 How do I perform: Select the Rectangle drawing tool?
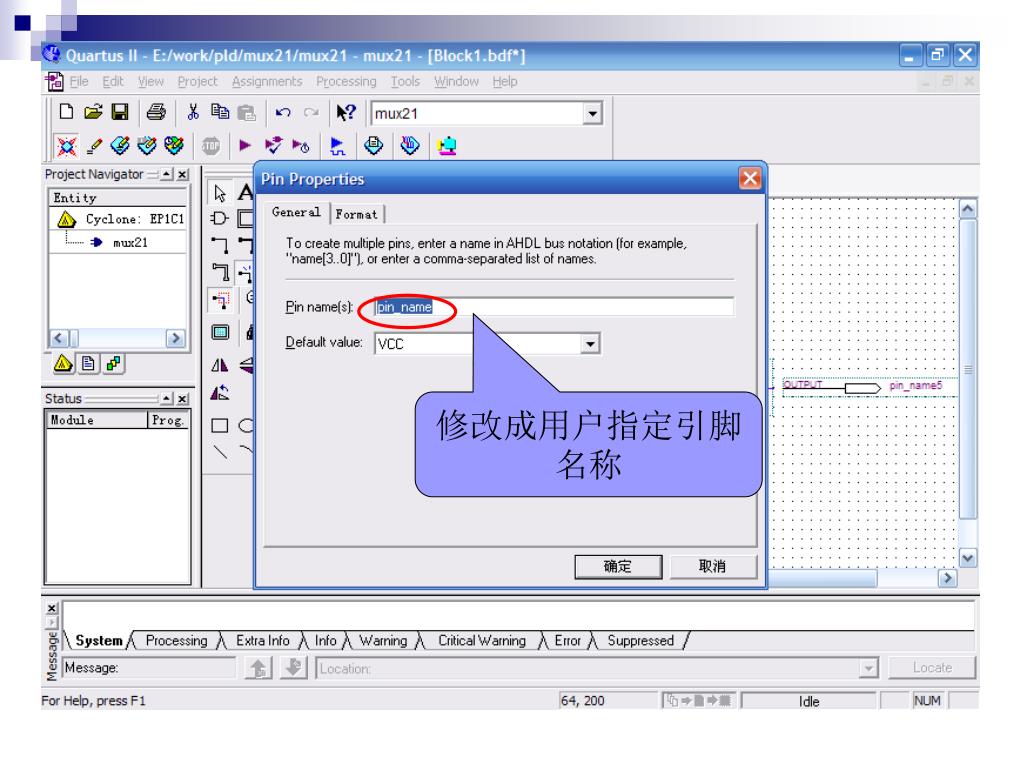219,426
